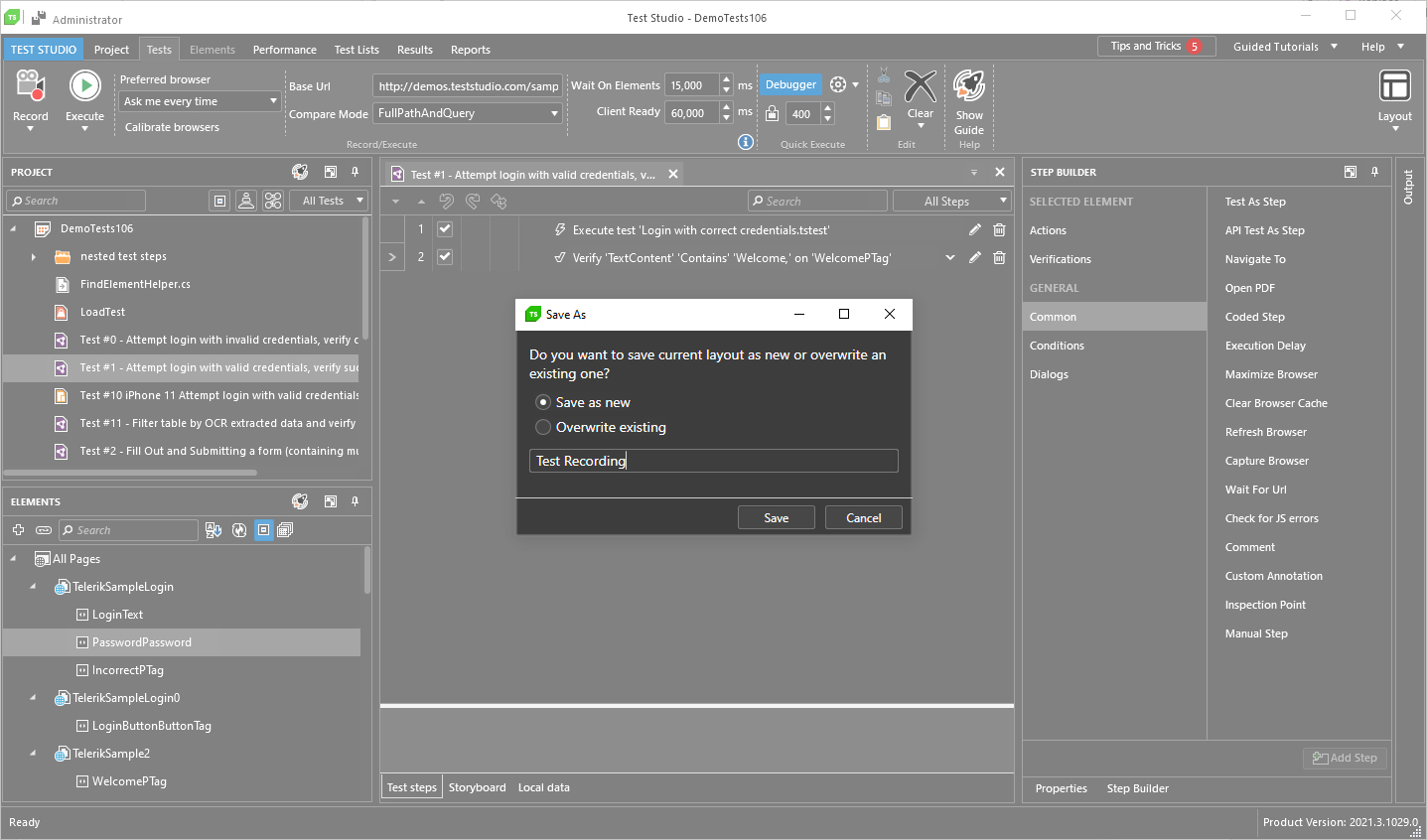This screenshot has width=1427, height=840.
Task: Click the Project panel search box
Action: tap(76, 201)
